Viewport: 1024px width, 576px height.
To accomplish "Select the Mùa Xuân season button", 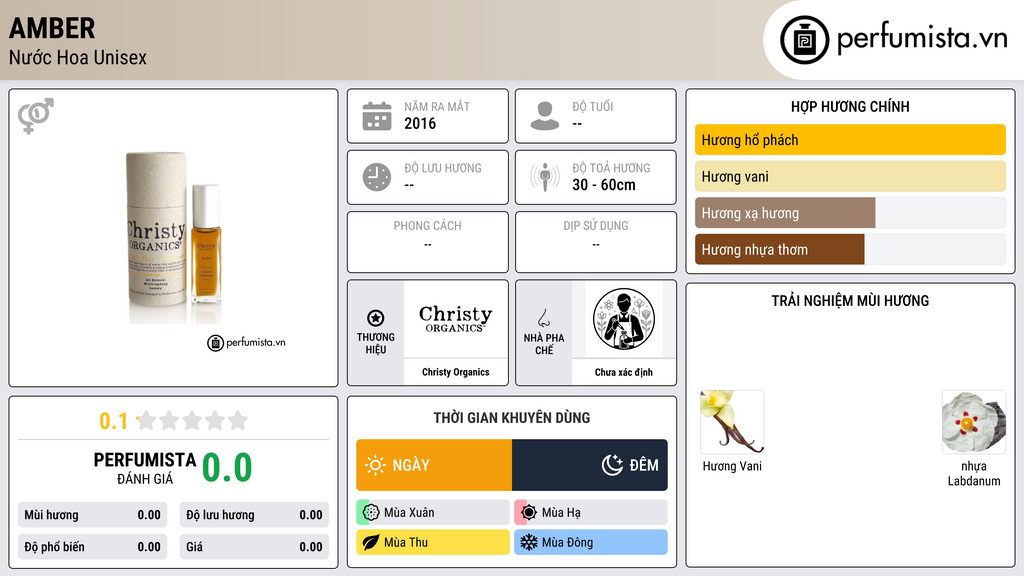I will click(433, 513).
